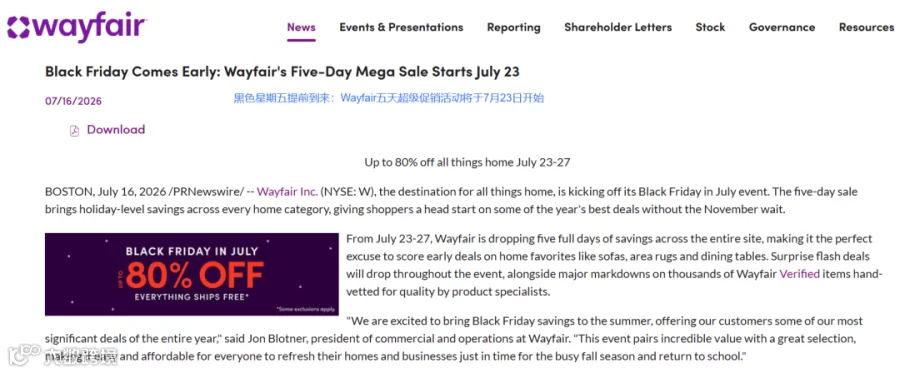Click the 07/16/2026 publication date
This screenshot has width=900, height=373.
click(73, 102)
